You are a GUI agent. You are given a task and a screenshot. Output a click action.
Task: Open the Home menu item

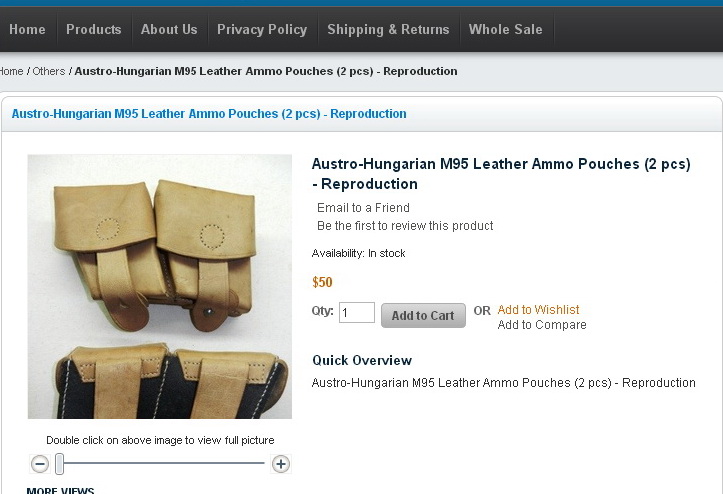coord(27,30)
